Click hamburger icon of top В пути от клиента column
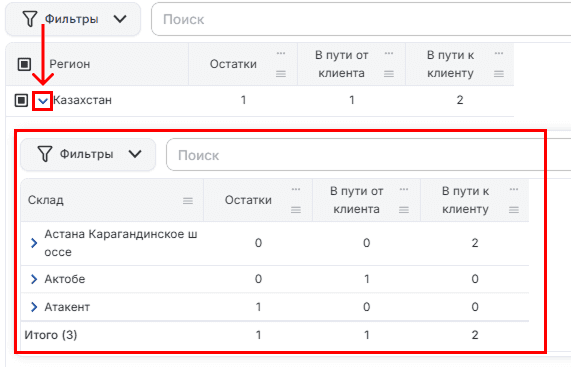Screen dimensions: 571x367 389,74
